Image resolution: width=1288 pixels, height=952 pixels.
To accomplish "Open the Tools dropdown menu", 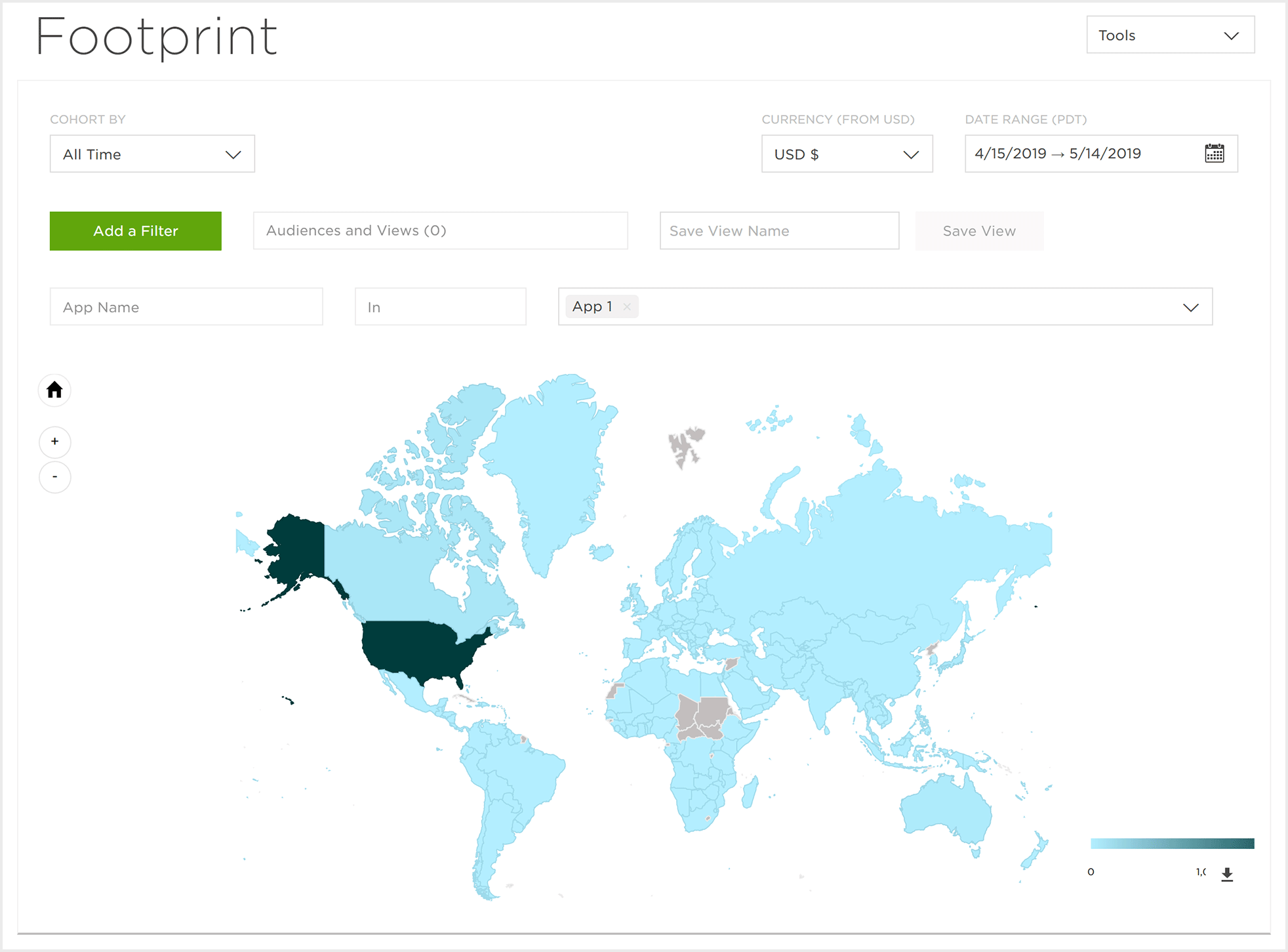I will (1170, 35).
